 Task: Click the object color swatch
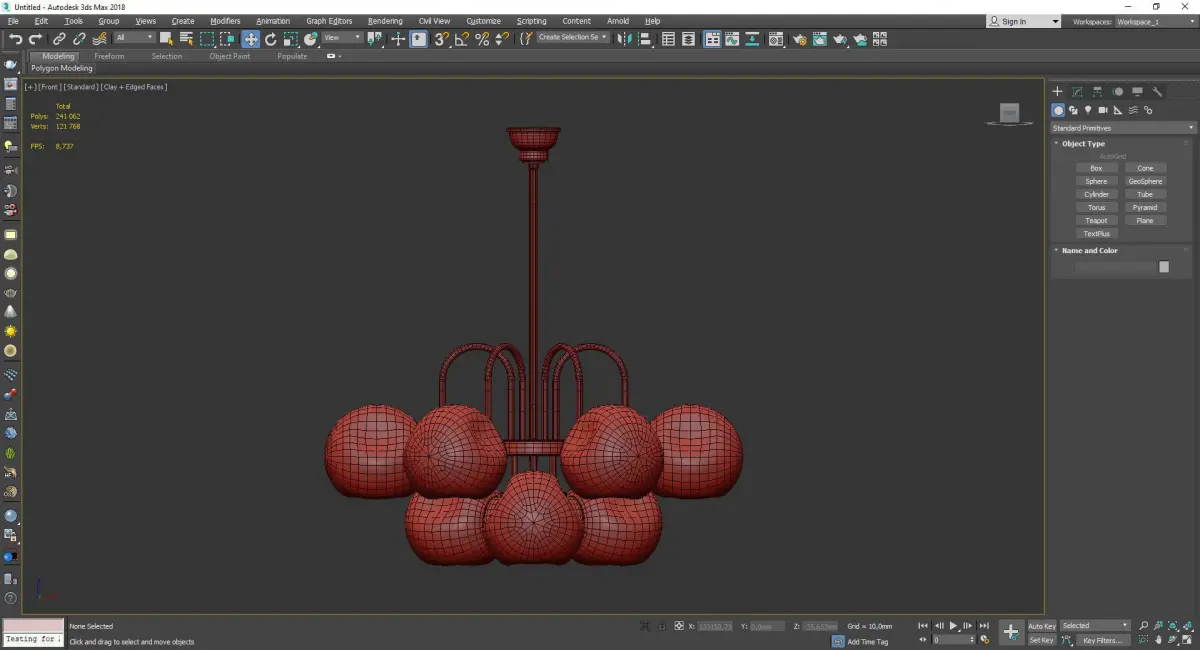point(1163,267)
